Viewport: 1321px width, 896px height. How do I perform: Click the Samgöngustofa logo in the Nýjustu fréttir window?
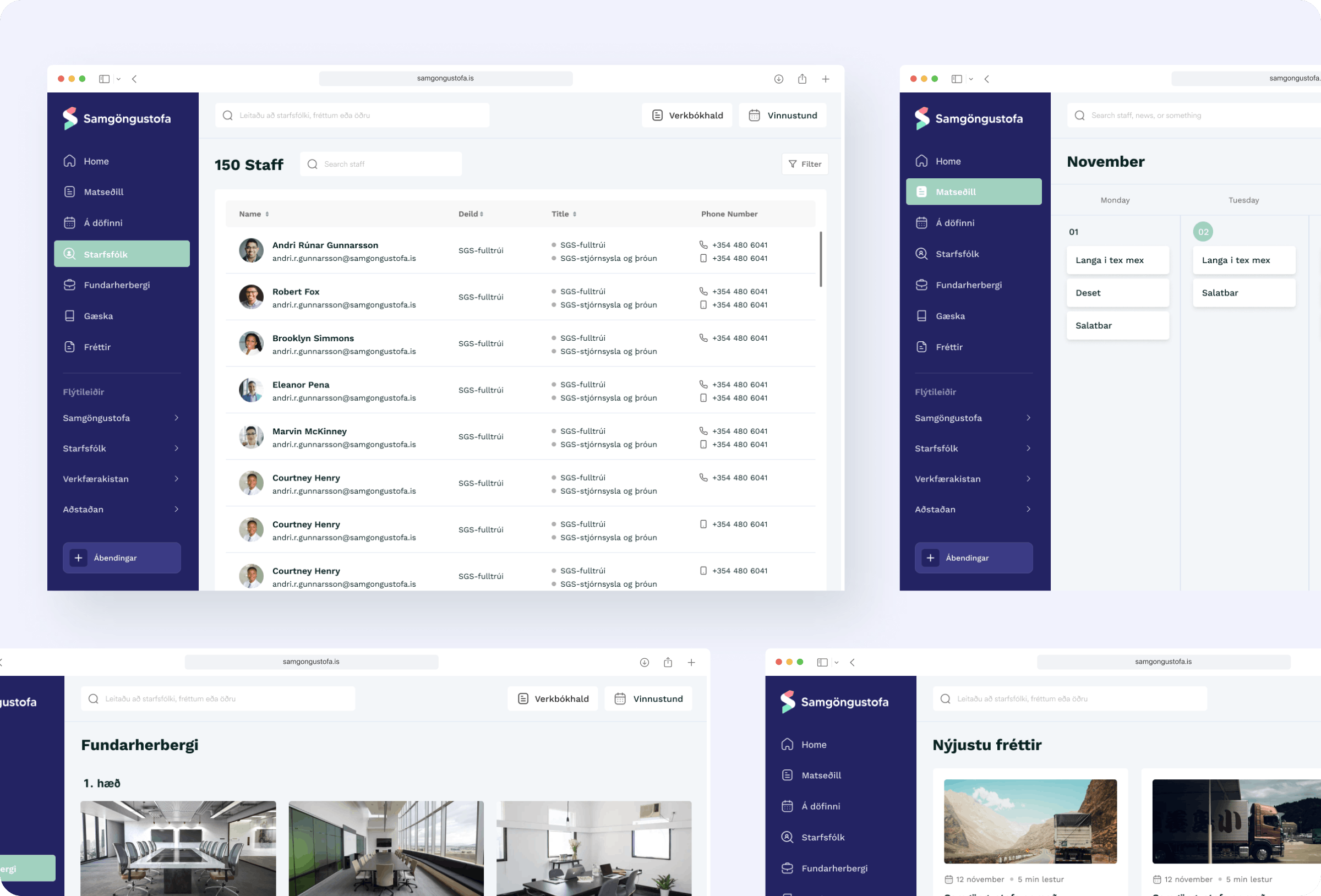(x=834, y=702)
